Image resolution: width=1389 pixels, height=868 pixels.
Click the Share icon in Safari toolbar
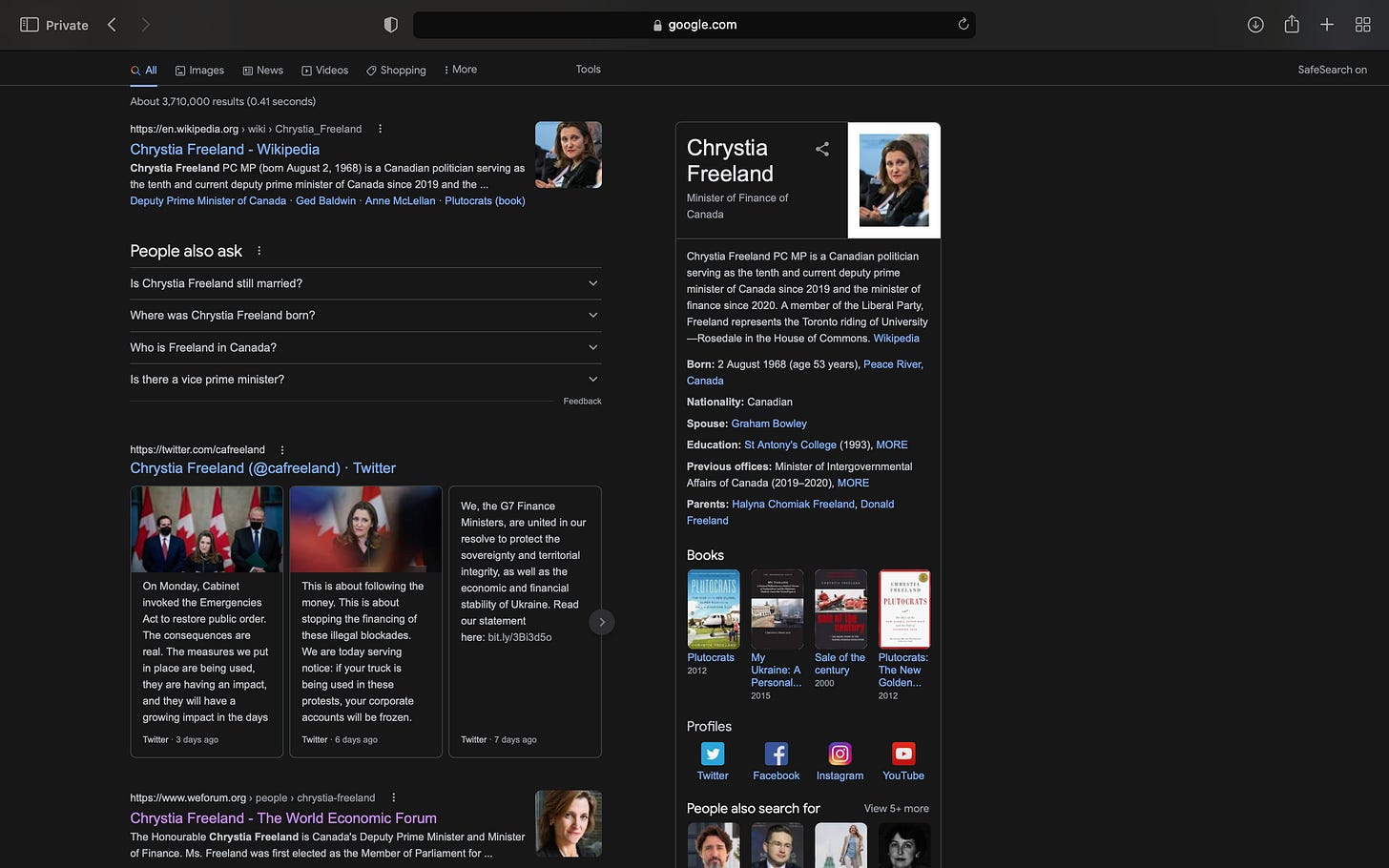coord(1292,24)
